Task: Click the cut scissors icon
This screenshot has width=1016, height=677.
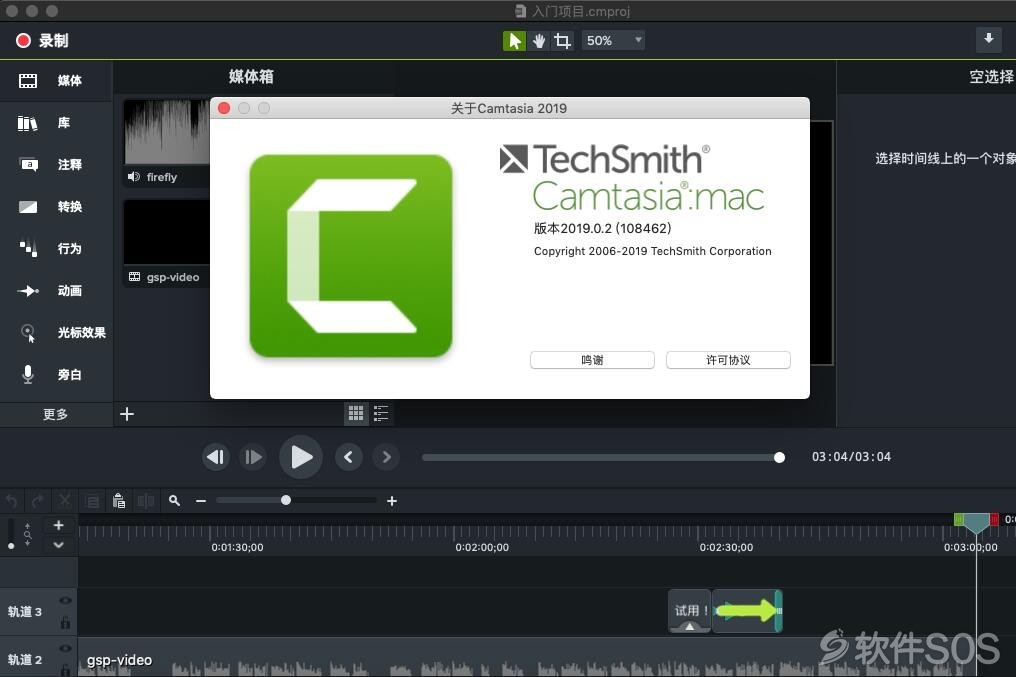Action: tap(65, 500)
